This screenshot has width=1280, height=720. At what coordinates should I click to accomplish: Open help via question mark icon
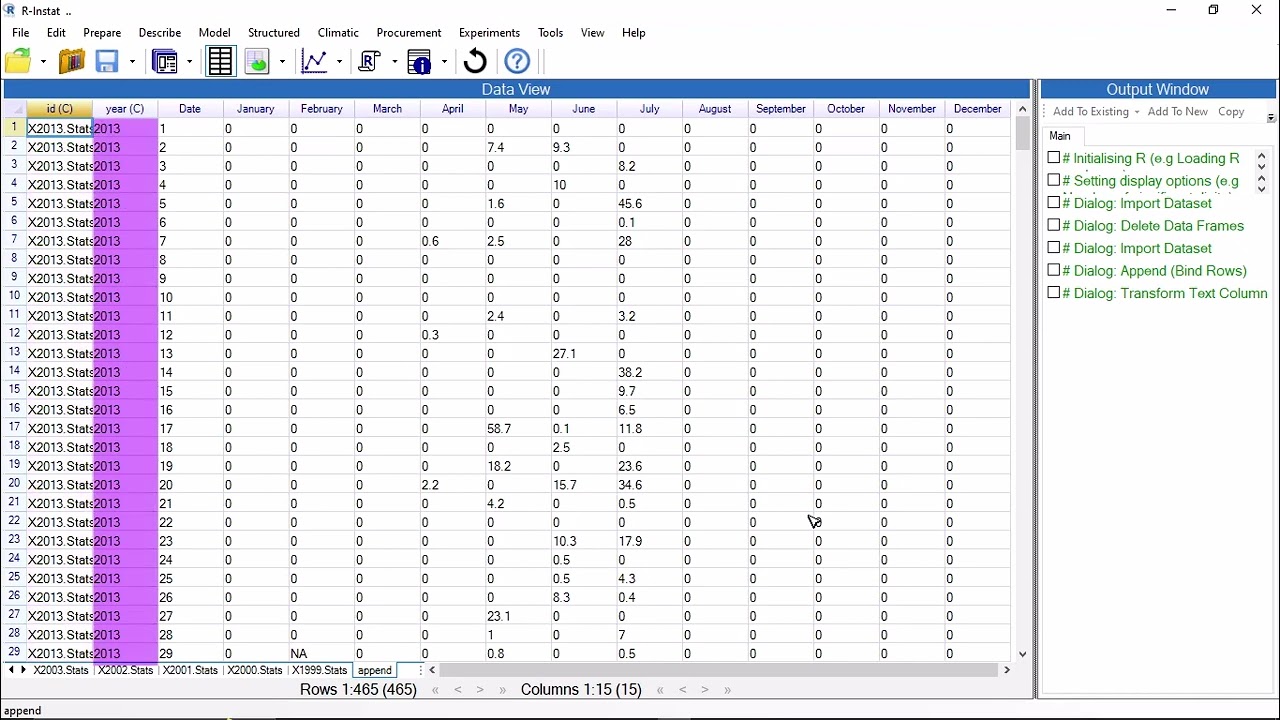pos(517,62)
